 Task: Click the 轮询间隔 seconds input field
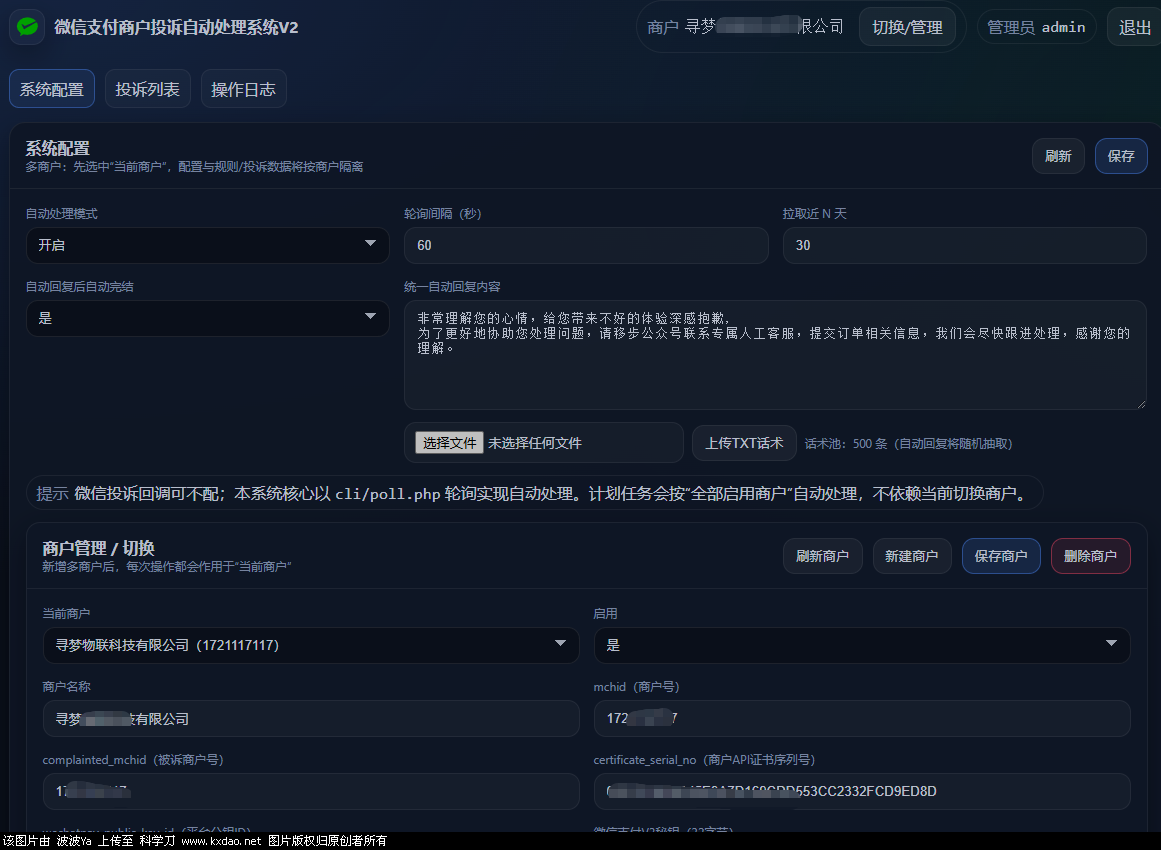pyautogui.click(x=585, y=245)
